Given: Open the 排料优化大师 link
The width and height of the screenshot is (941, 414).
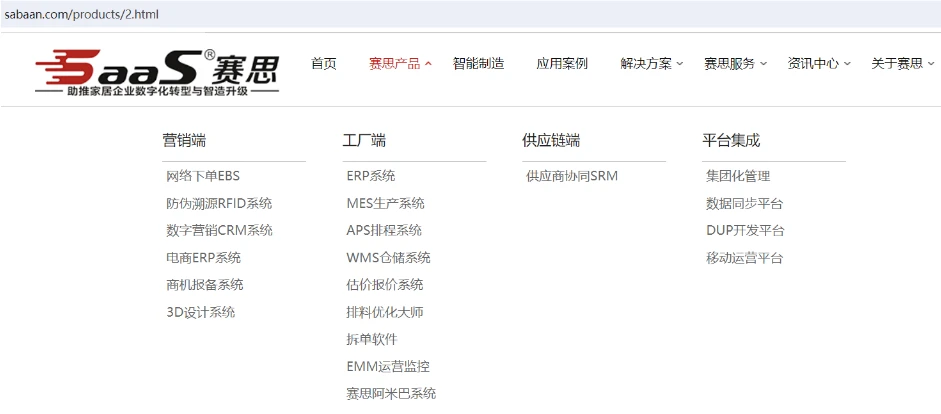Looking at the screenshot, I should pos(385,312).
